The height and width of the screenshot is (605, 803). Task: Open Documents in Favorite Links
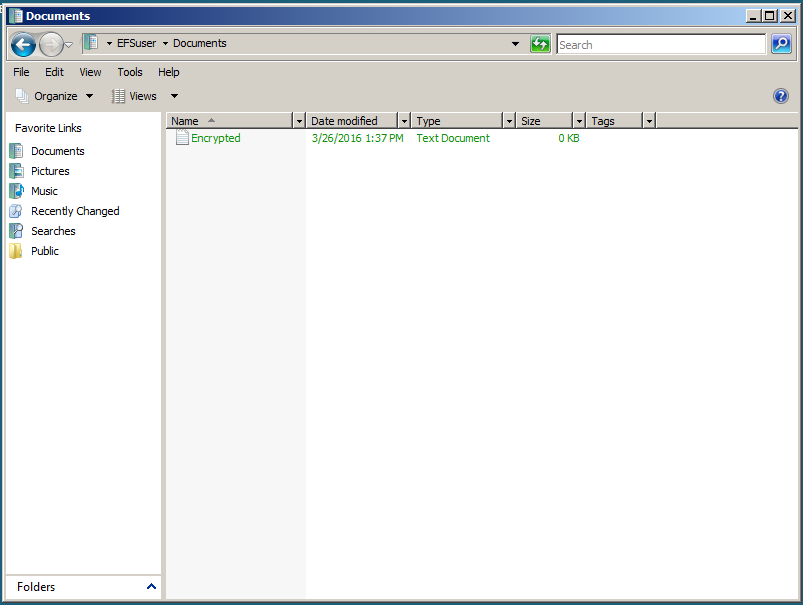pyautogui.click(x=57, y=151)
